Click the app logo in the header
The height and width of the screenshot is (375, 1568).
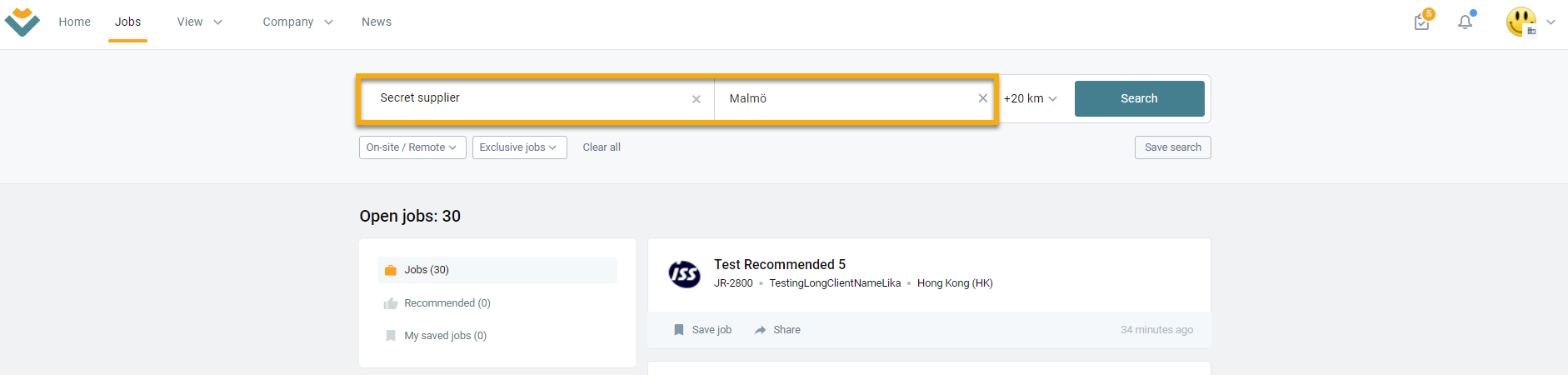22,22
